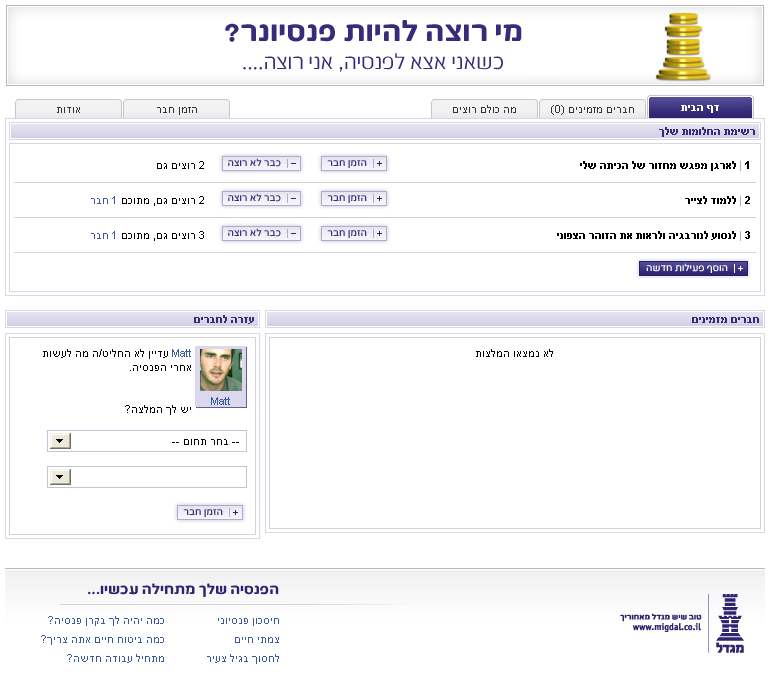Viewport: 770px width, 674px height.
Task: Open the מה כולם רוצים tab
Action: coord(484,109)
